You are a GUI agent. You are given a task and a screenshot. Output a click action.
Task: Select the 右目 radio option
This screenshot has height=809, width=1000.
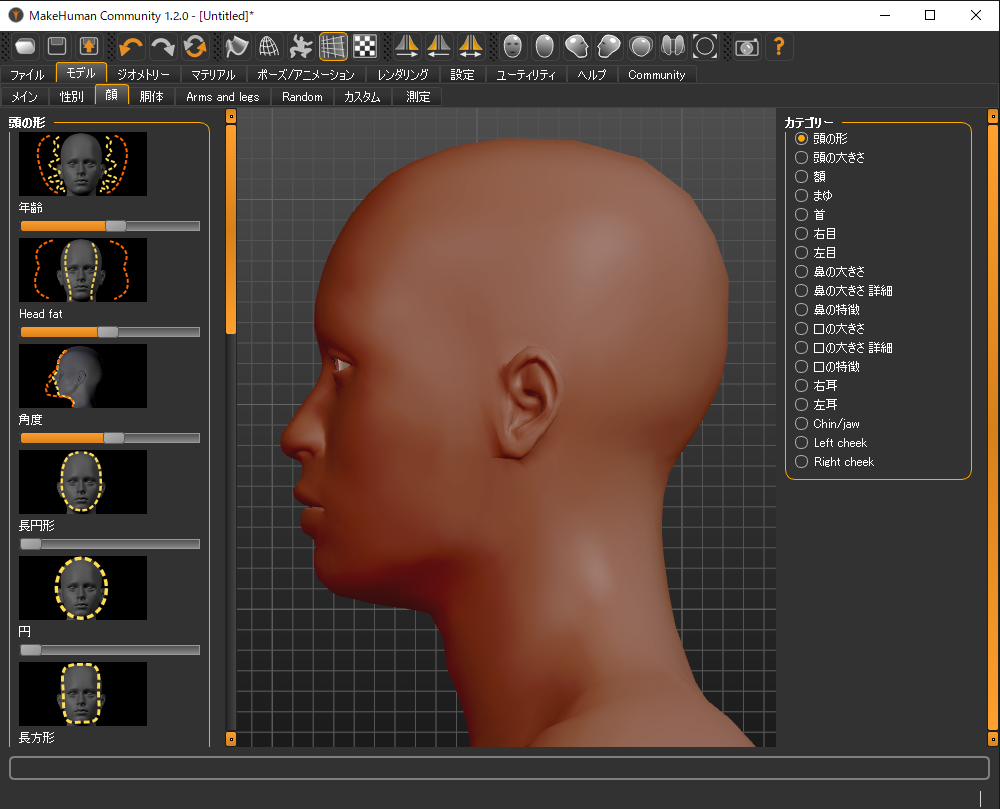[x=801, y=233]
